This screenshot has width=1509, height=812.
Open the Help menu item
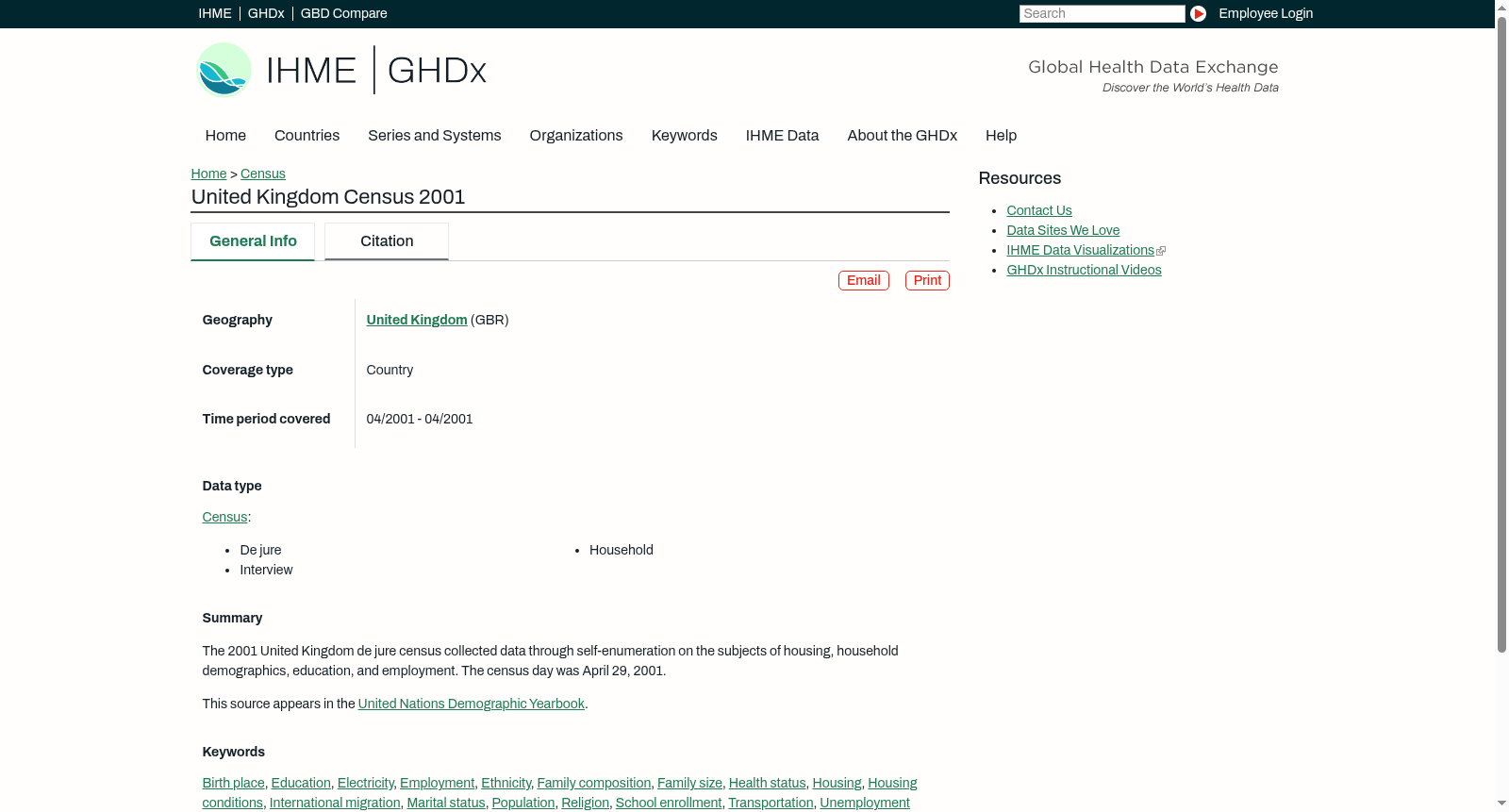click(x=1001, y=136)
